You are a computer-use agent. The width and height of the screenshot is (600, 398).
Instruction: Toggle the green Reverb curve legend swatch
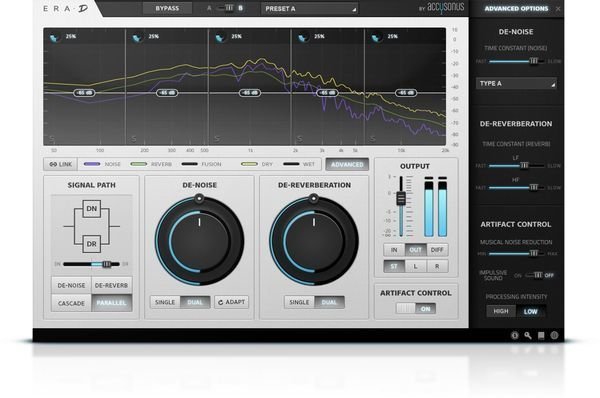pos(139,164)
